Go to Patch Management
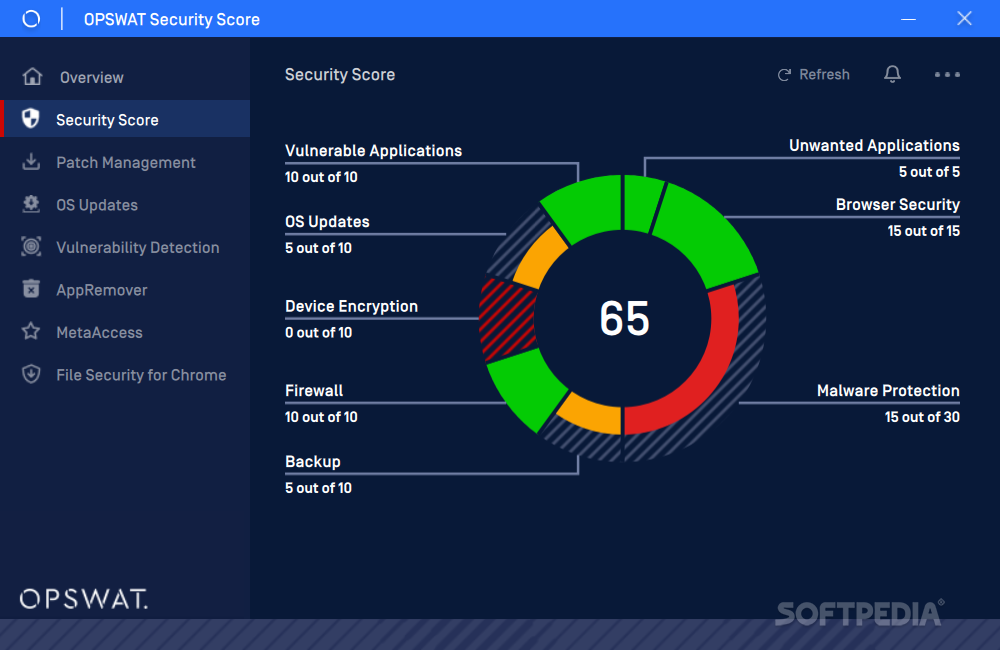 pos(125,162)
